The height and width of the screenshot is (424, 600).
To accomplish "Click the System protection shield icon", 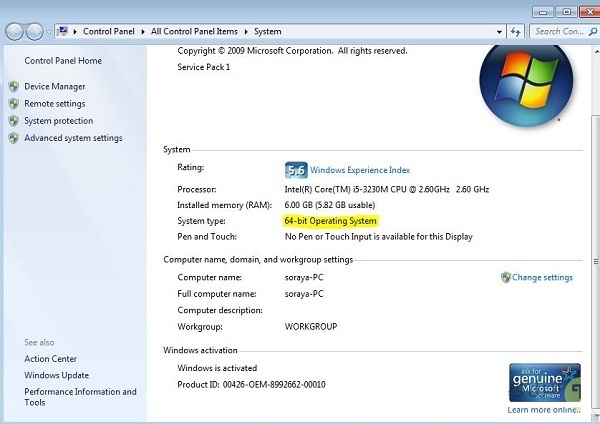I will (14, 121).
